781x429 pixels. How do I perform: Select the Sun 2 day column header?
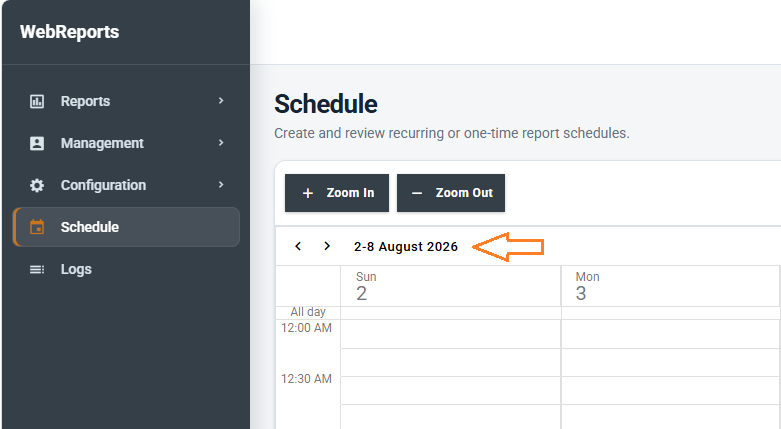pos(451,286)
